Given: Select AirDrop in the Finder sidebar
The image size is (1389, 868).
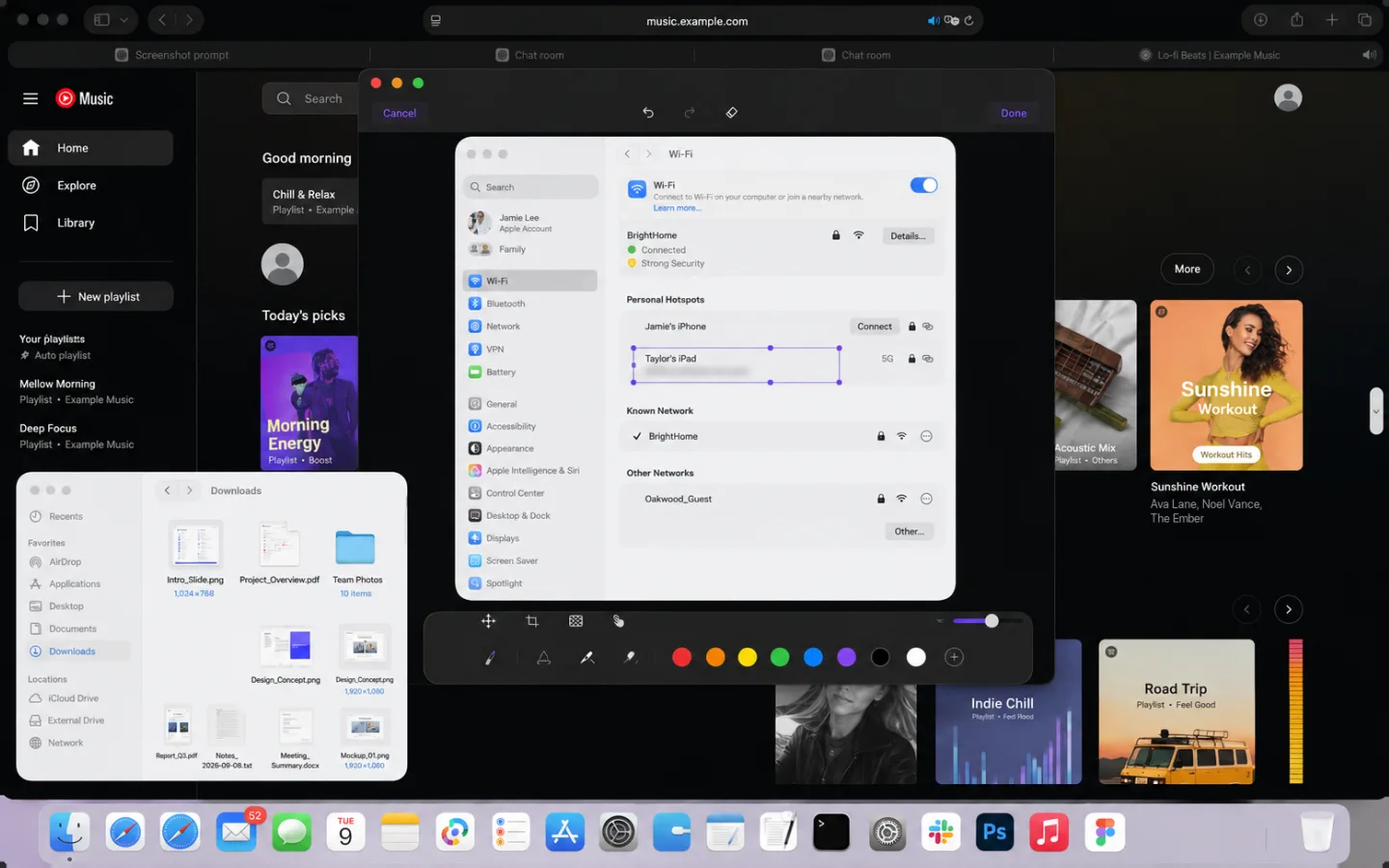Looking at the screenshot, I should point(78,561).
